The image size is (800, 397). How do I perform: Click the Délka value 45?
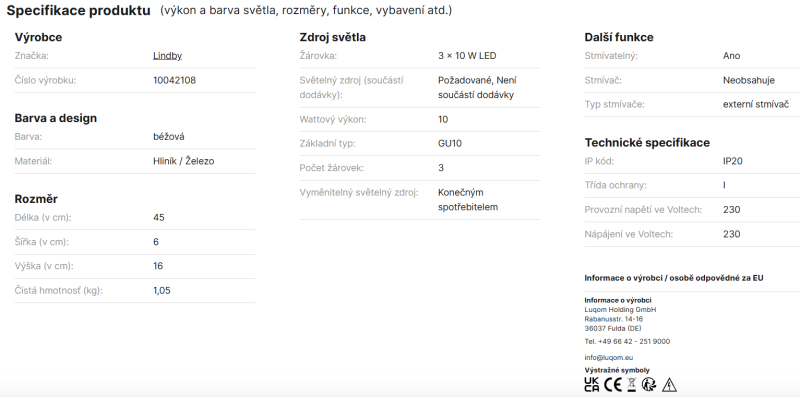[159, 217]
